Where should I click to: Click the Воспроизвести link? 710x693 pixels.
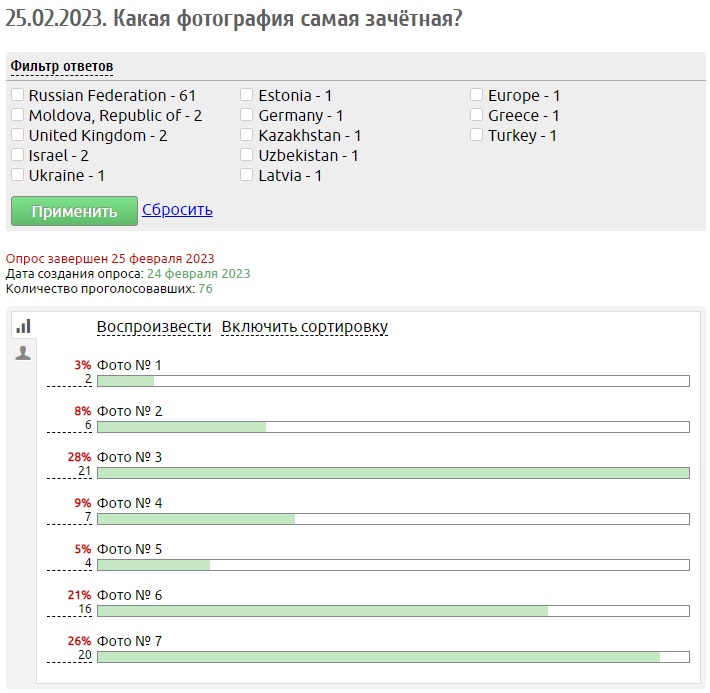point(154,327)
